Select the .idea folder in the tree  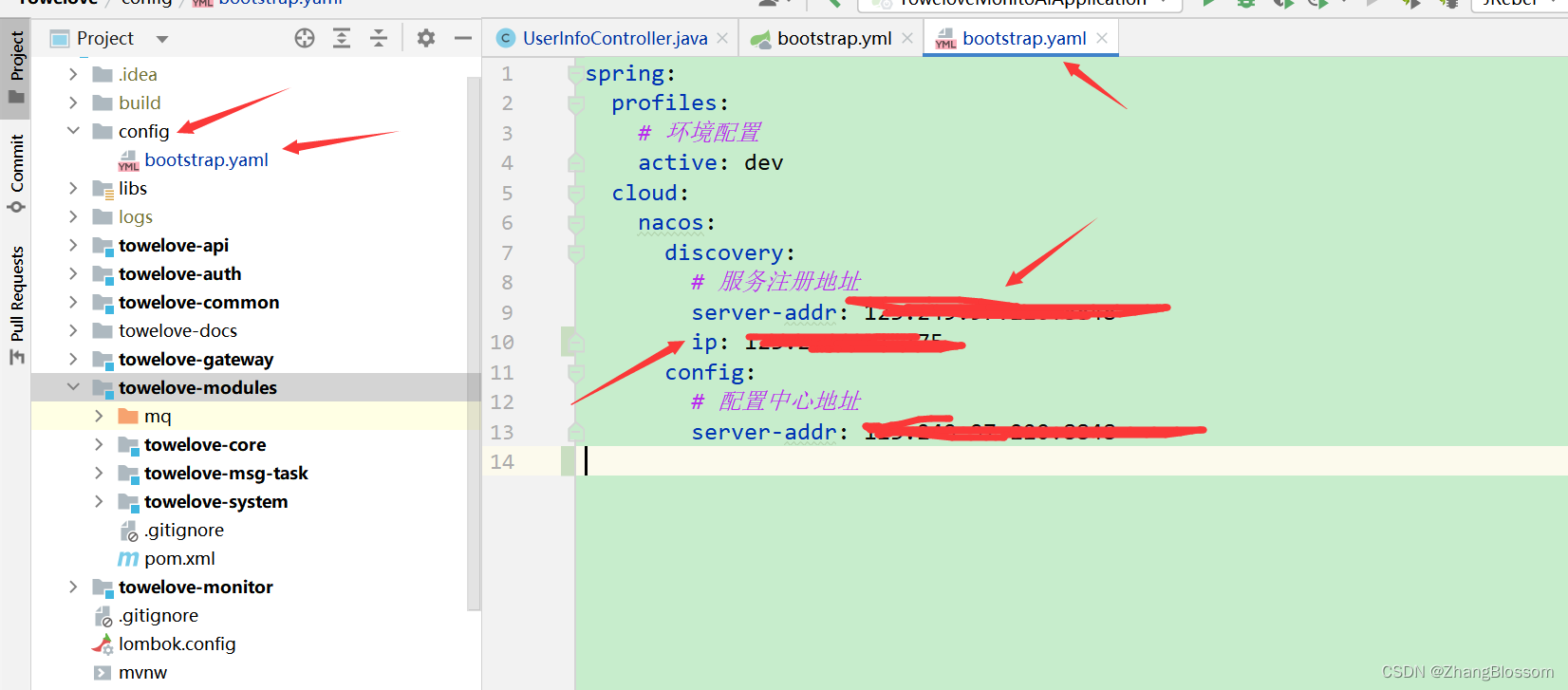click(x=138, y=74)
